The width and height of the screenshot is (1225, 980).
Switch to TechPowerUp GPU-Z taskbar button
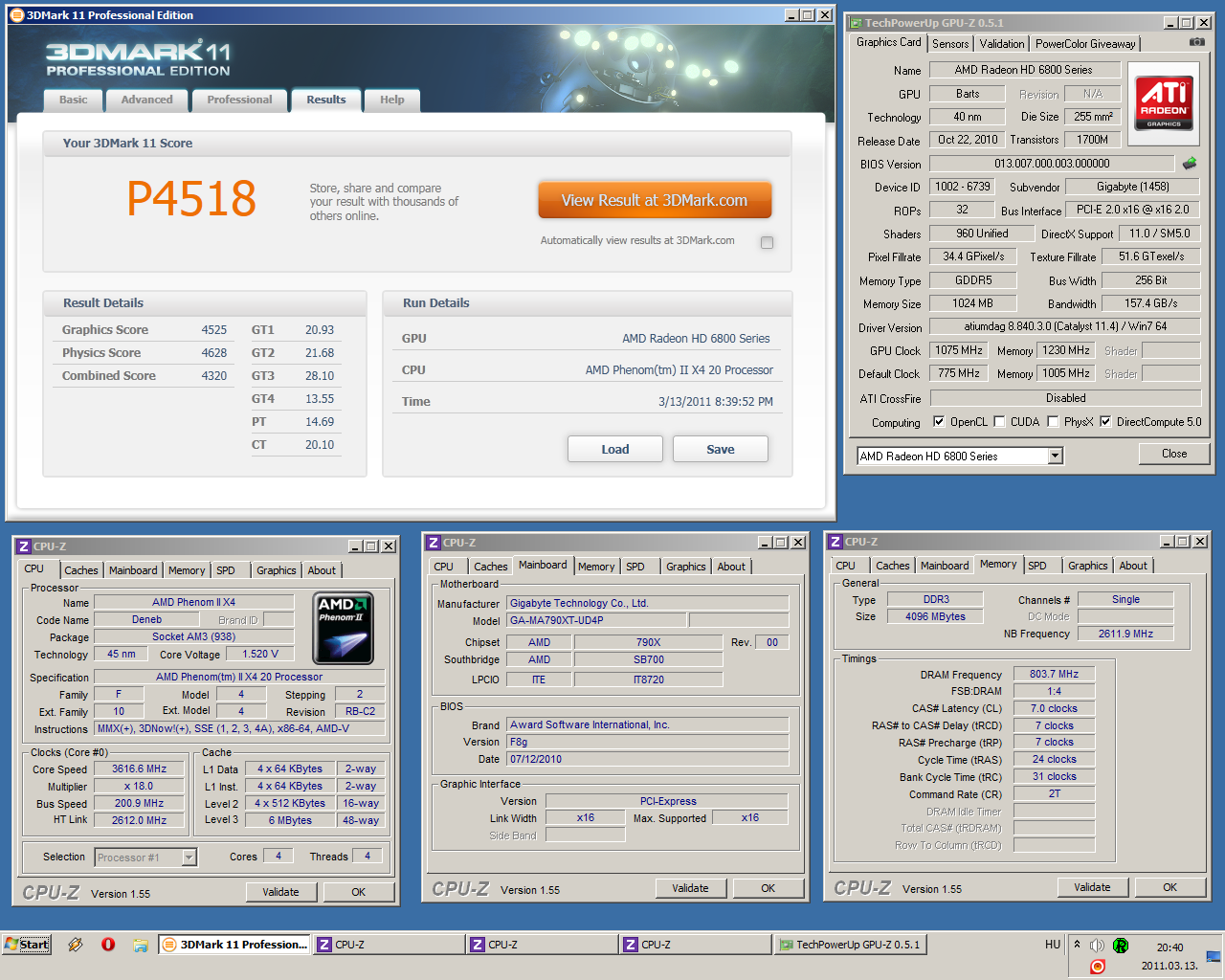[851, 945]
